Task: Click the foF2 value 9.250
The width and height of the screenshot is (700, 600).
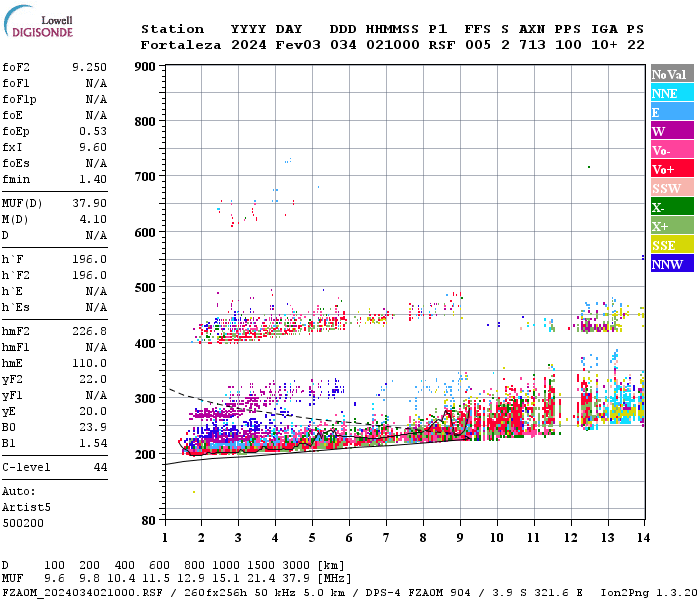Action: [89, 67]
